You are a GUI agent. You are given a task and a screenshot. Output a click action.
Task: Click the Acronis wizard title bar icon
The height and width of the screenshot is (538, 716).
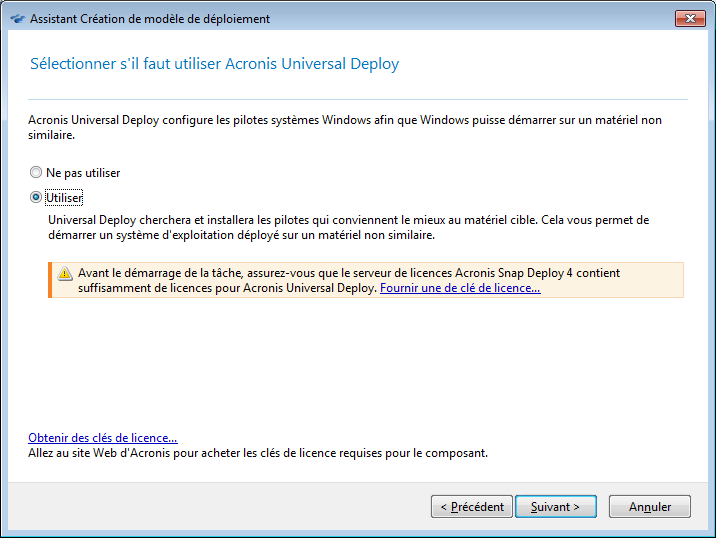(x=17, y=19)
